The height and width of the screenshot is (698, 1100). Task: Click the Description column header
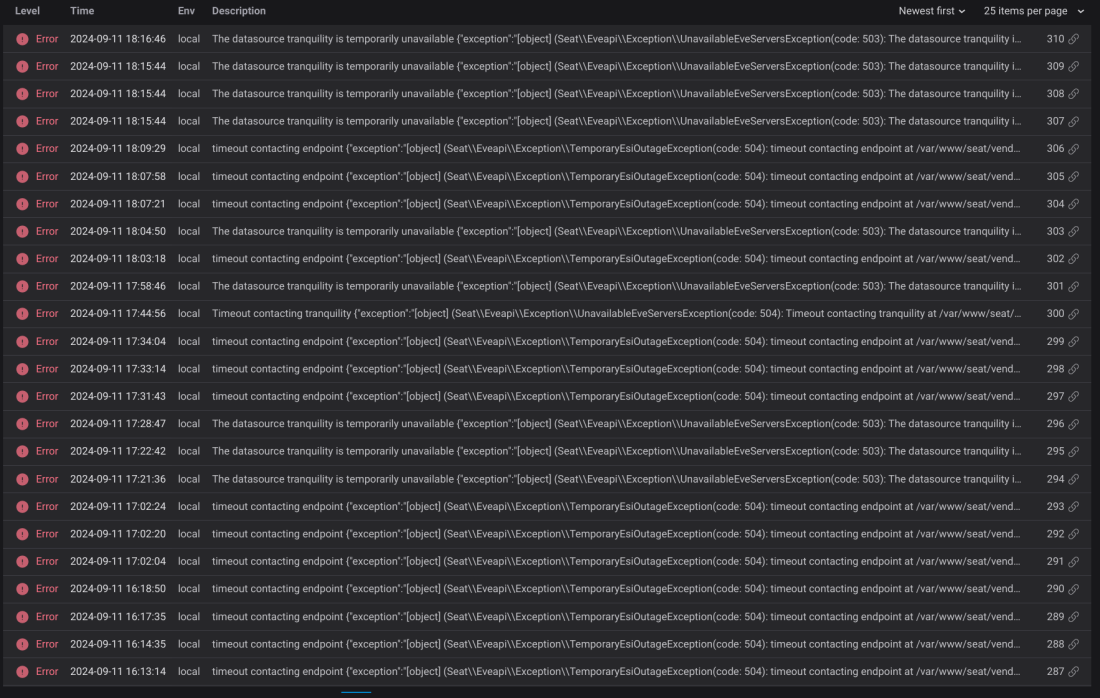point(239,11)
